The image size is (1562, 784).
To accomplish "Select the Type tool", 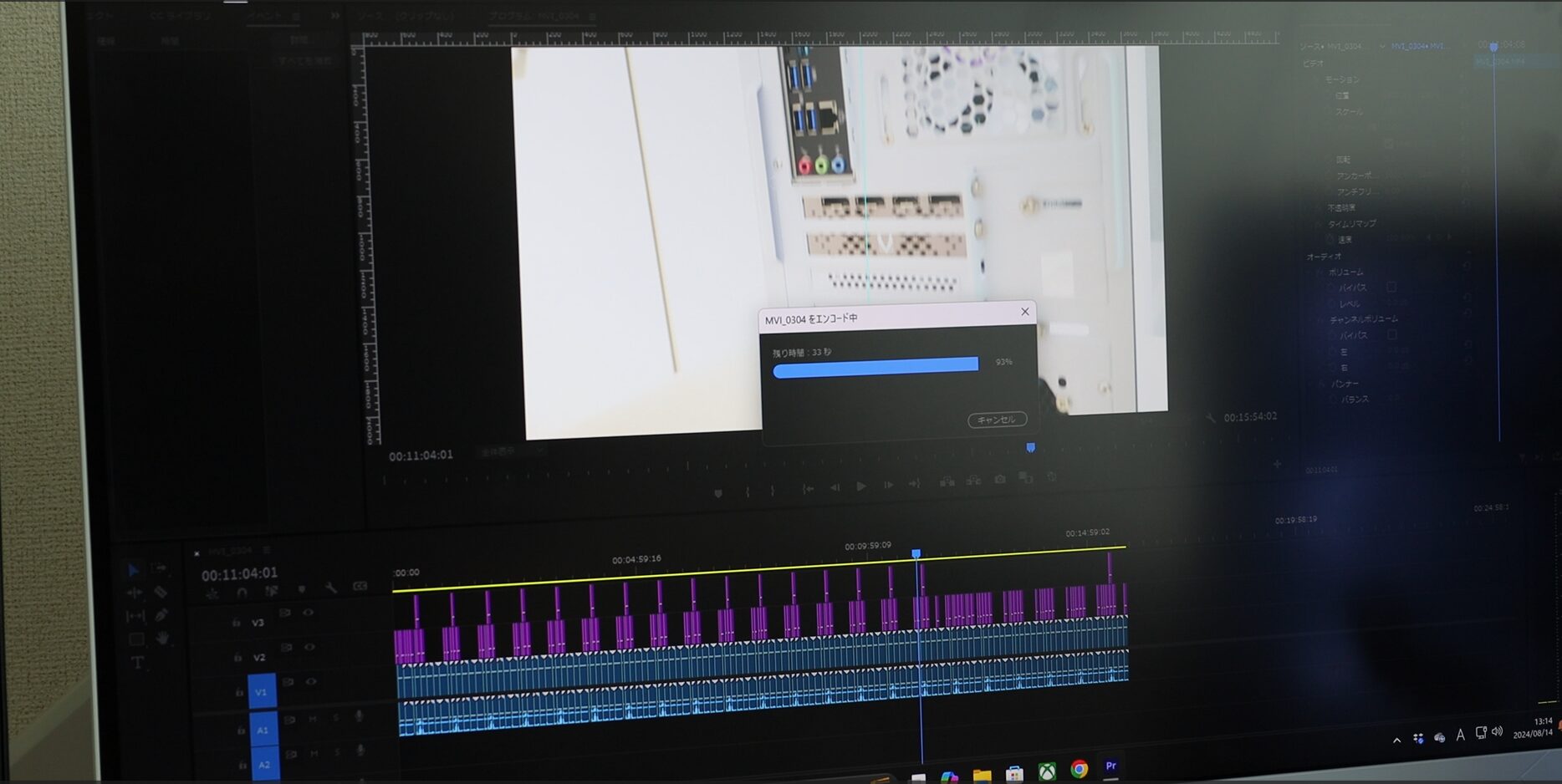I will tap(138, 663).
